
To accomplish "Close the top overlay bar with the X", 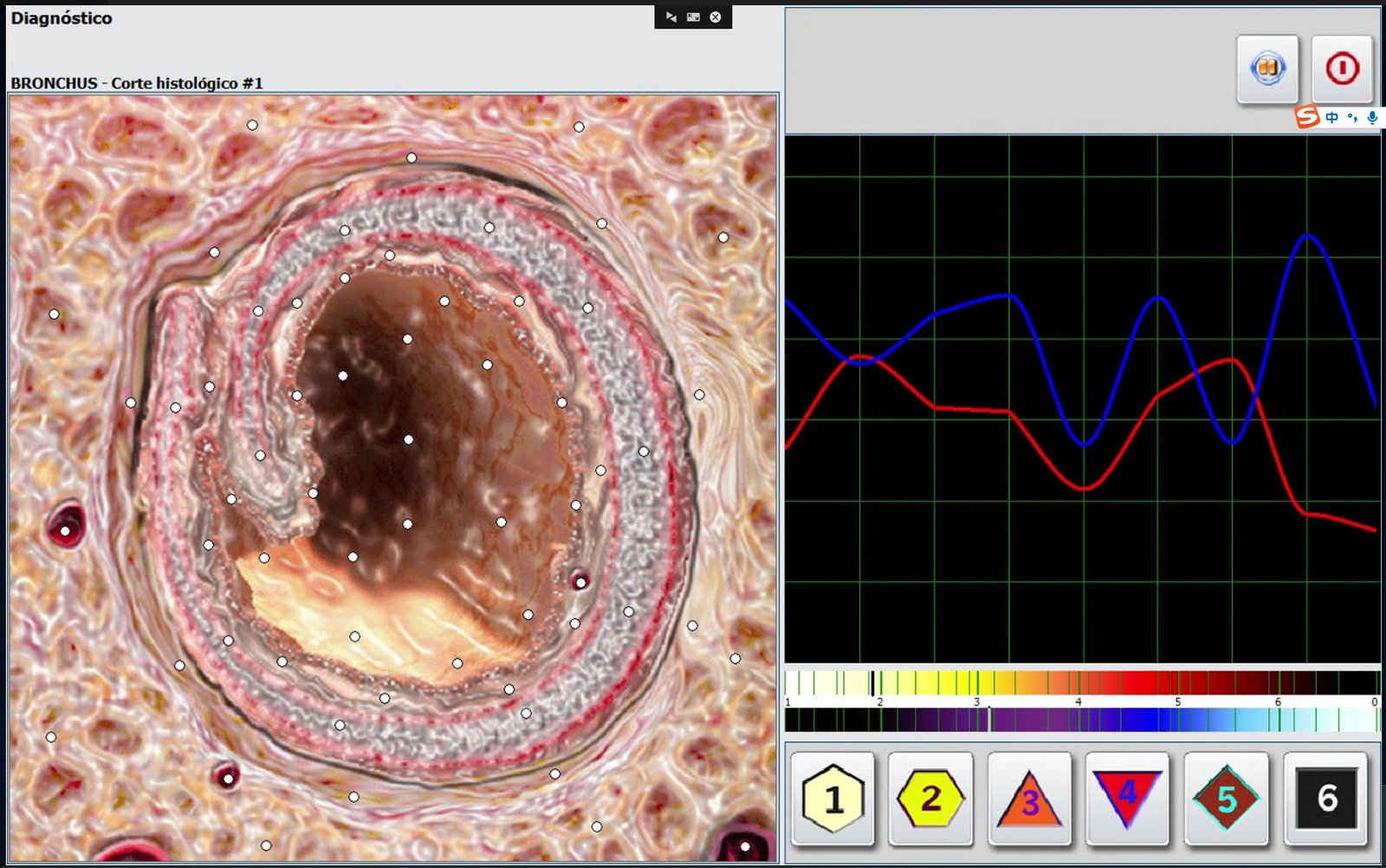I will 716,17.
